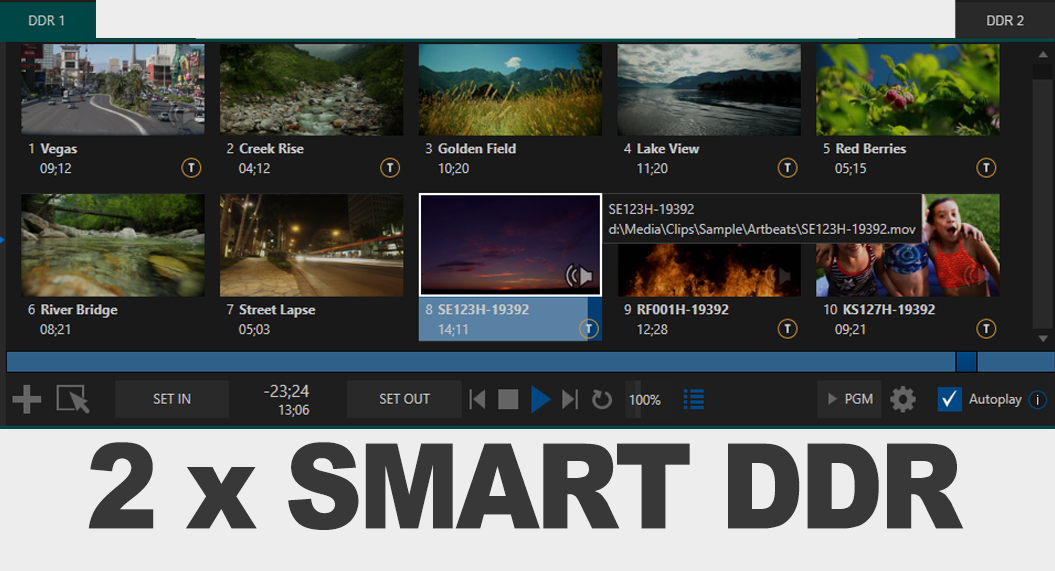The height and width of the screenshot is (571, 1055).
Task: Toggle the loop playback icon
Action: 601,400
